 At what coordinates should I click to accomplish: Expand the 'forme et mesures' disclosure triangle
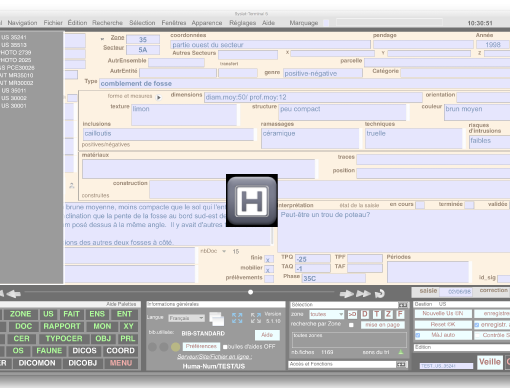point(159,97)
